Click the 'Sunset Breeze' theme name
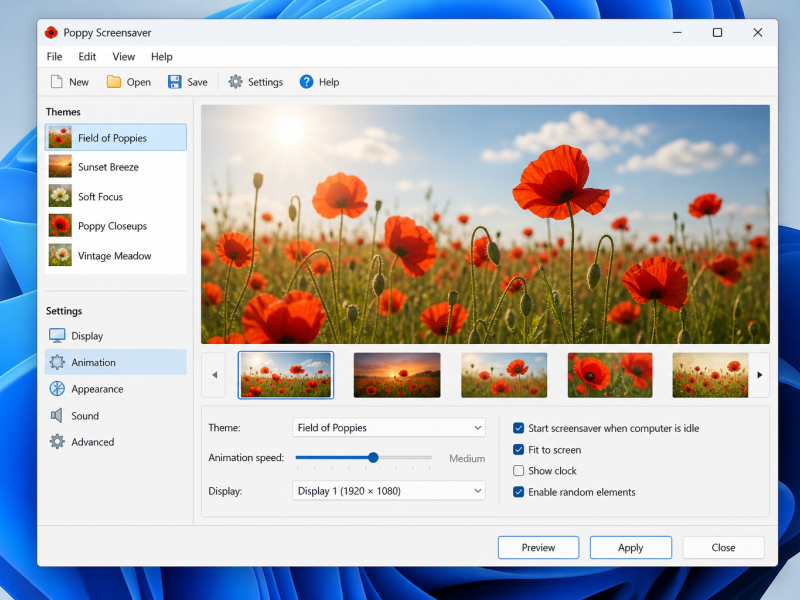Image resolution: width=800 pixels, height=600 pixels. (x=108, y=167)
